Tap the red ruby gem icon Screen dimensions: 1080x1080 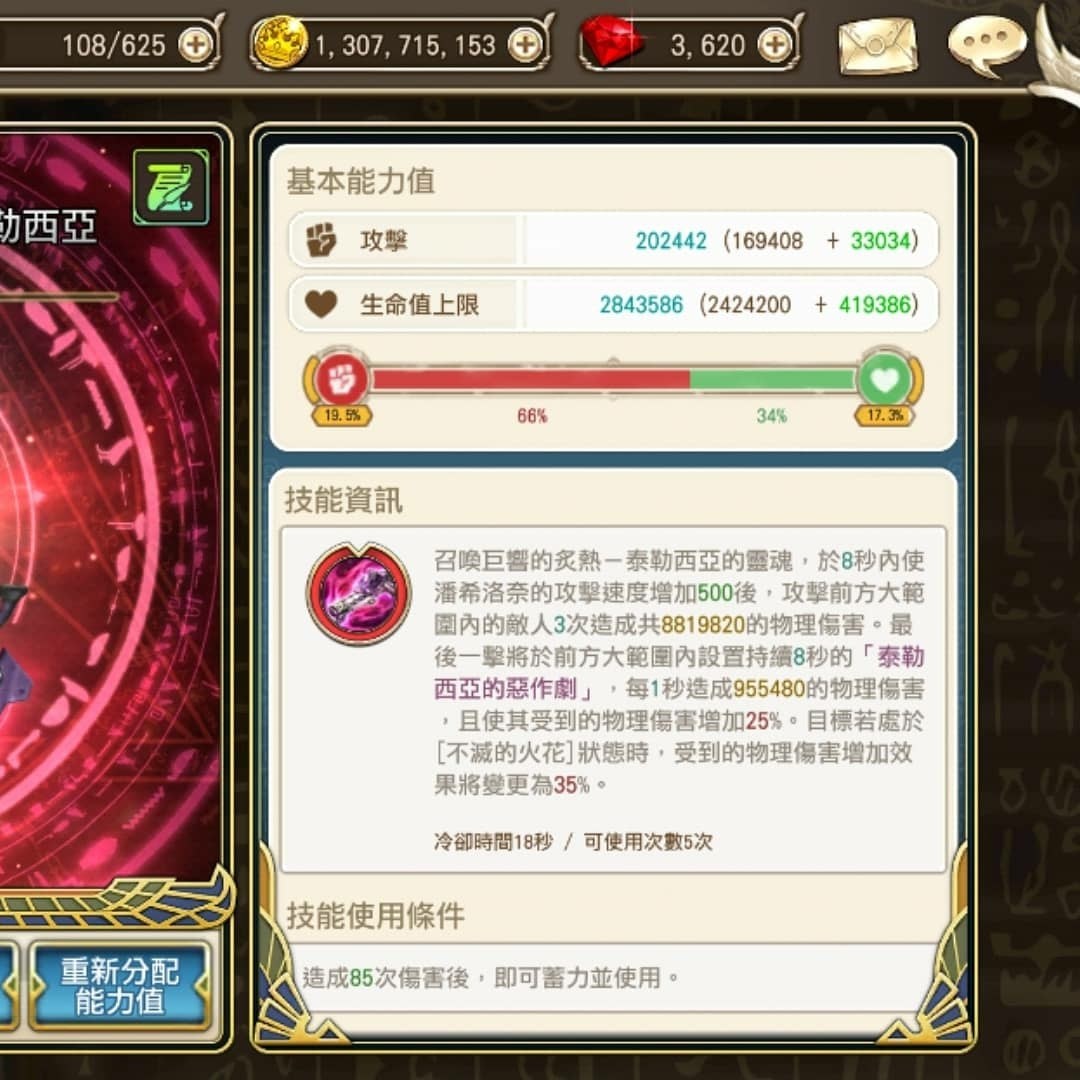[x=610, y=41]
